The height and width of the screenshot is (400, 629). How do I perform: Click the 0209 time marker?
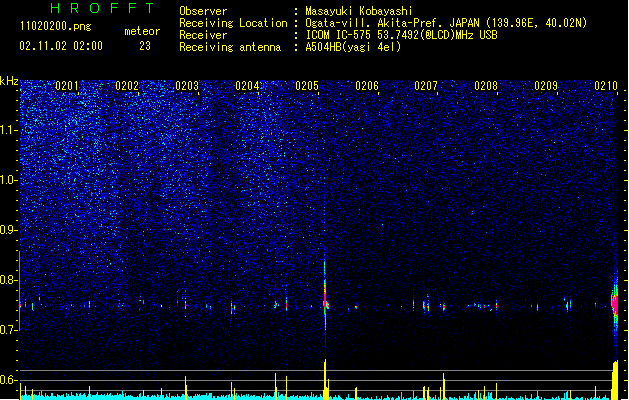pyautogui.click(x=546, y=86)
